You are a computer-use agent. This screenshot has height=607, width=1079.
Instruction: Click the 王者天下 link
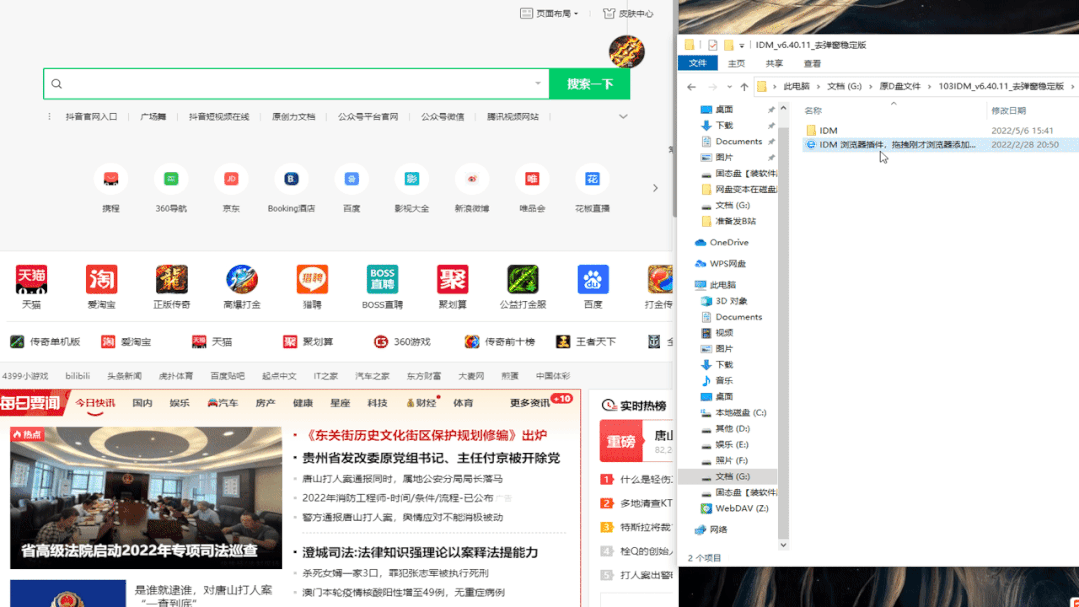[586, 341]
